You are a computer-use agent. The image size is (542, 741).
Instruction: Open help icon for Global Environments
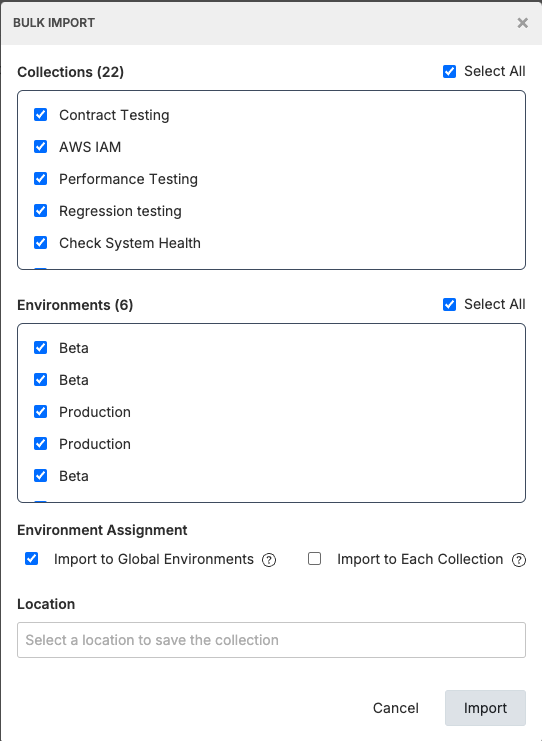pyautogui.click(x=269, y=560)
